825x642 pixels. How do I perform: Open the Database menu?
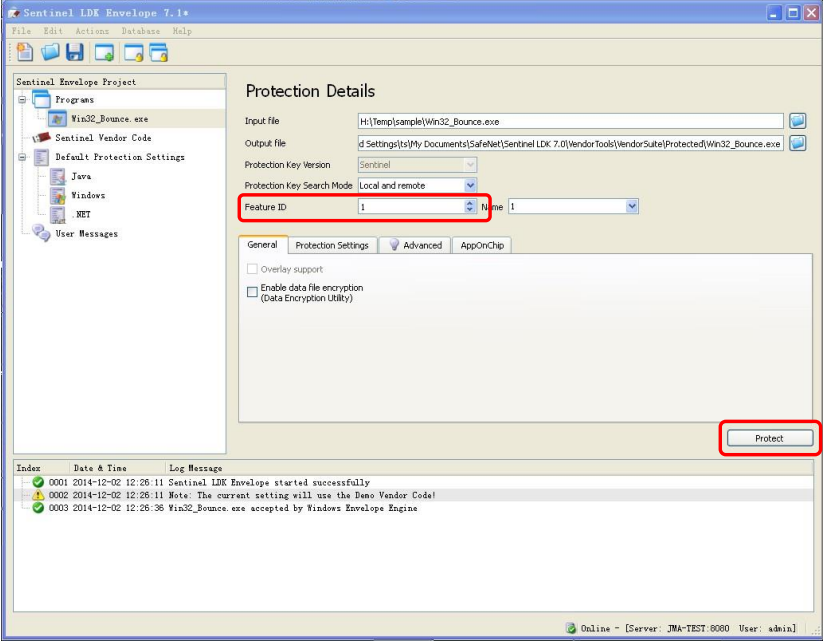pyautogui.click(x=141, y=31)
